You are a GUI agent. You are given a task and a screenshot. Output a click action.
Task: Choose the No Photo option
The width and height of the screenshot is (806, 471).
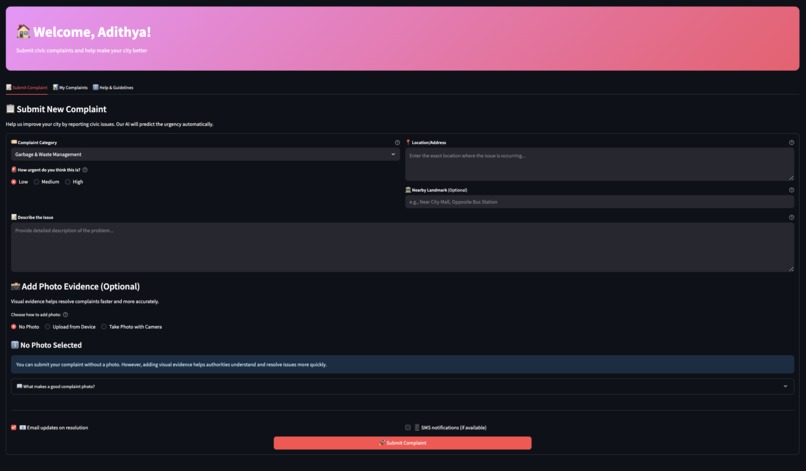(25, 327)
